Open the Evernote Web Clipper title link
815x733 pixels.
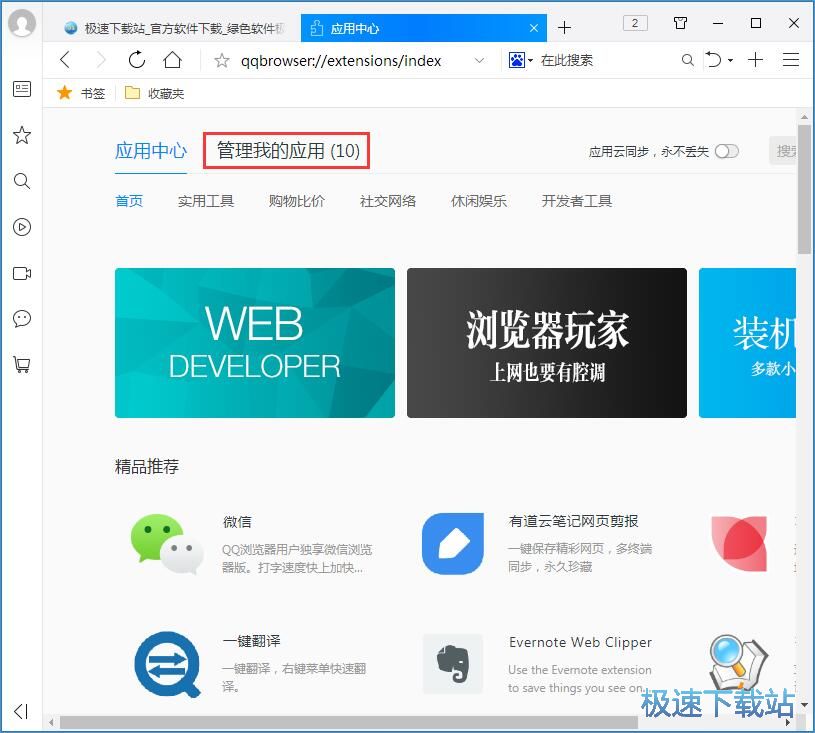click(x=580, y=642)
